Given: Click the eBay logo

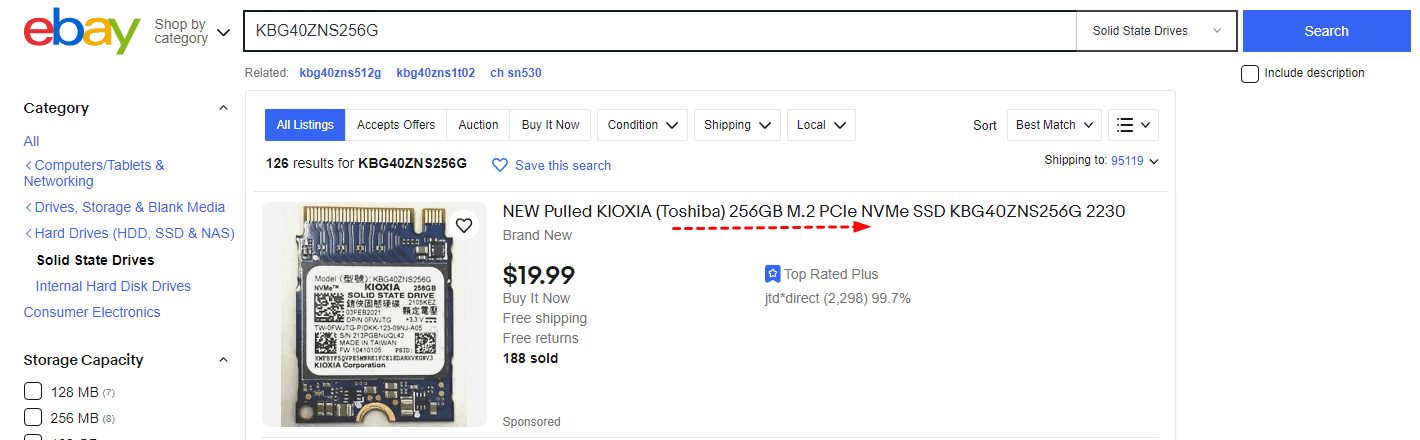Looking at the screenshot, I should [x=82, y=32].
